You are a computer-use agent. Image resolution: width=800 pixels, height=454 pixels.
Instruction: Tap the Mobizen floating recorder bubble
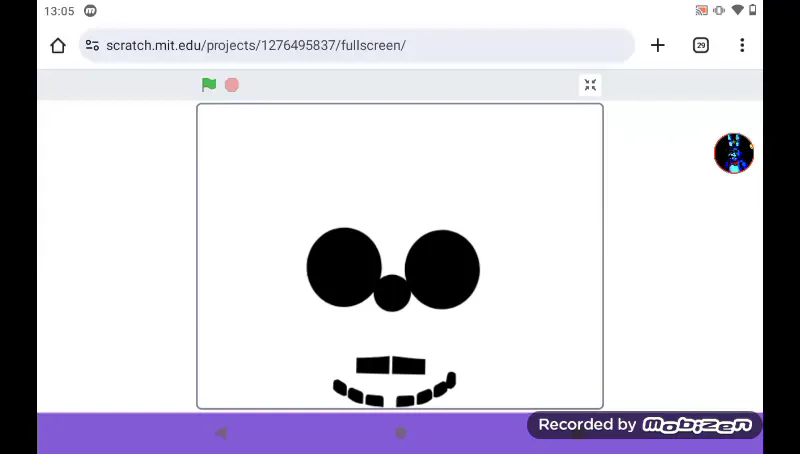pyautogui.click(x=734, y=153)
